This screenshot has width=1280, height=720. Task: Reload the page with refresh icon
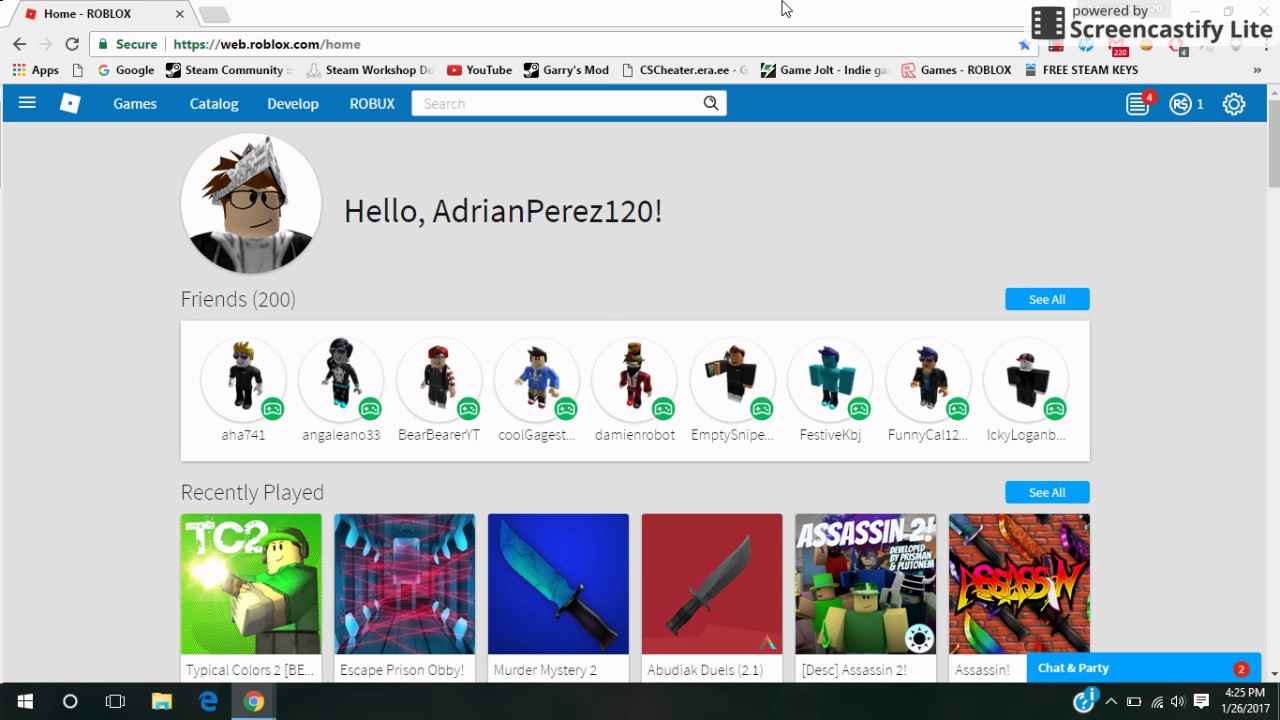point(72,44)
